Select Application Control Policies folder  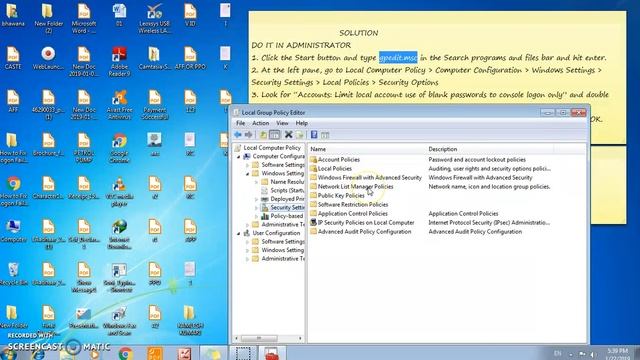click(x=349, y=213)
